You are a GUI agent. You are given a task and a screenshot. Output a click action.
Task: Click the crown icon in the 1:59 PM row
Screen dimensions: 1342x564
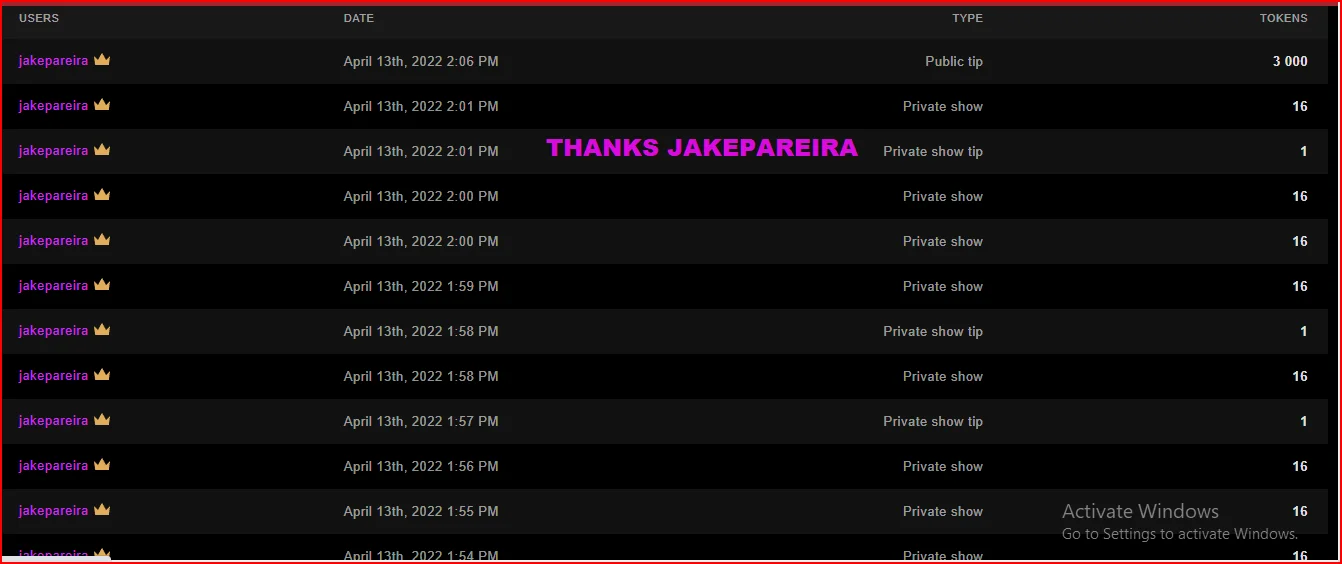point(102,285)
